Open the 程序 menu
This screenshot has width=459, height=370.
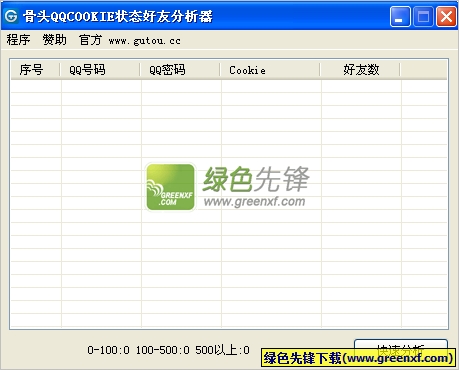click(18, 40)
